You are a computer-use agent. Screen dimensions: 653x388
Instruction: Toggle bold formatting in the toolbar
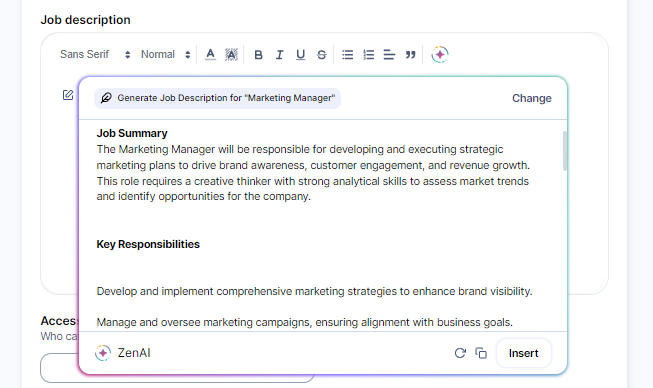258,55
